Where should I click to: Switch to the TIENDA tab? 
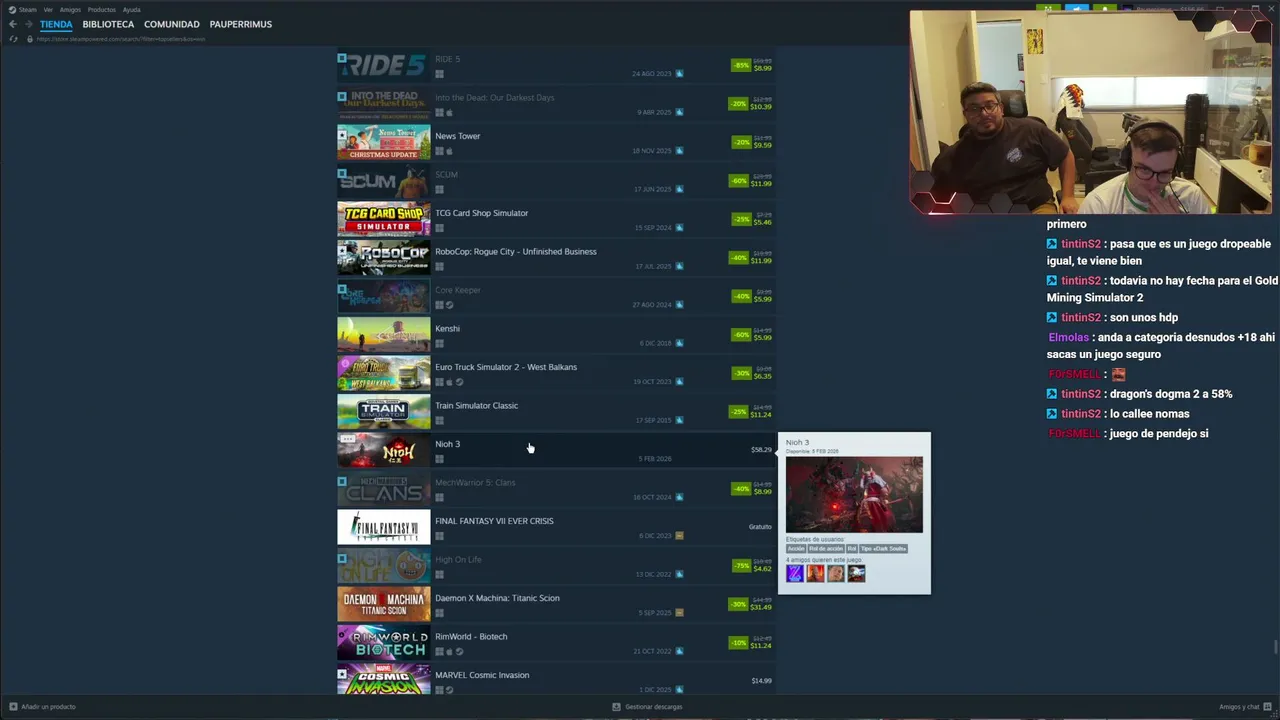(x=56, y=24)
